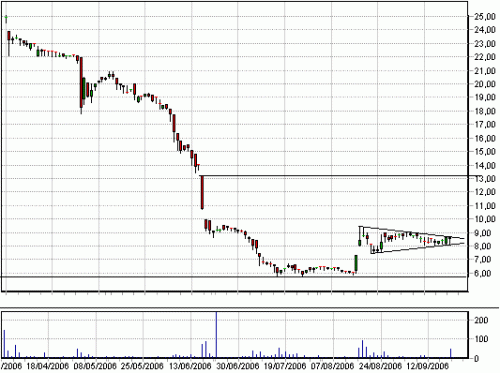Click the 30/06/2006 date label

(237, 366)
